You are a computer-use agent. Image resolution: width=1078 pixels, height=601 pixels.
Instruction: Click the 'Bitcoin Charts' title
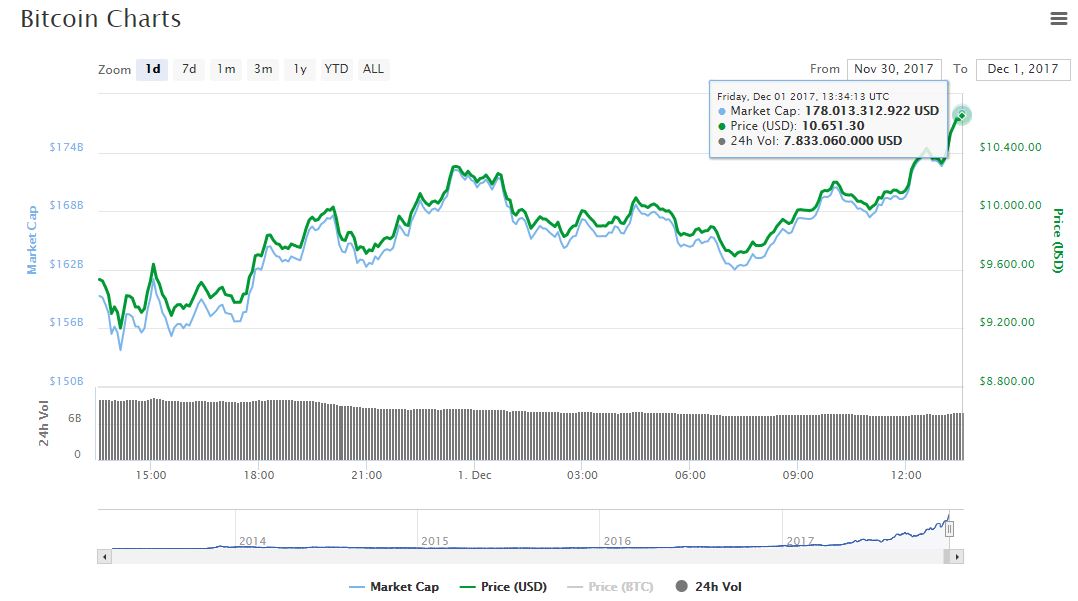[101, 19]
